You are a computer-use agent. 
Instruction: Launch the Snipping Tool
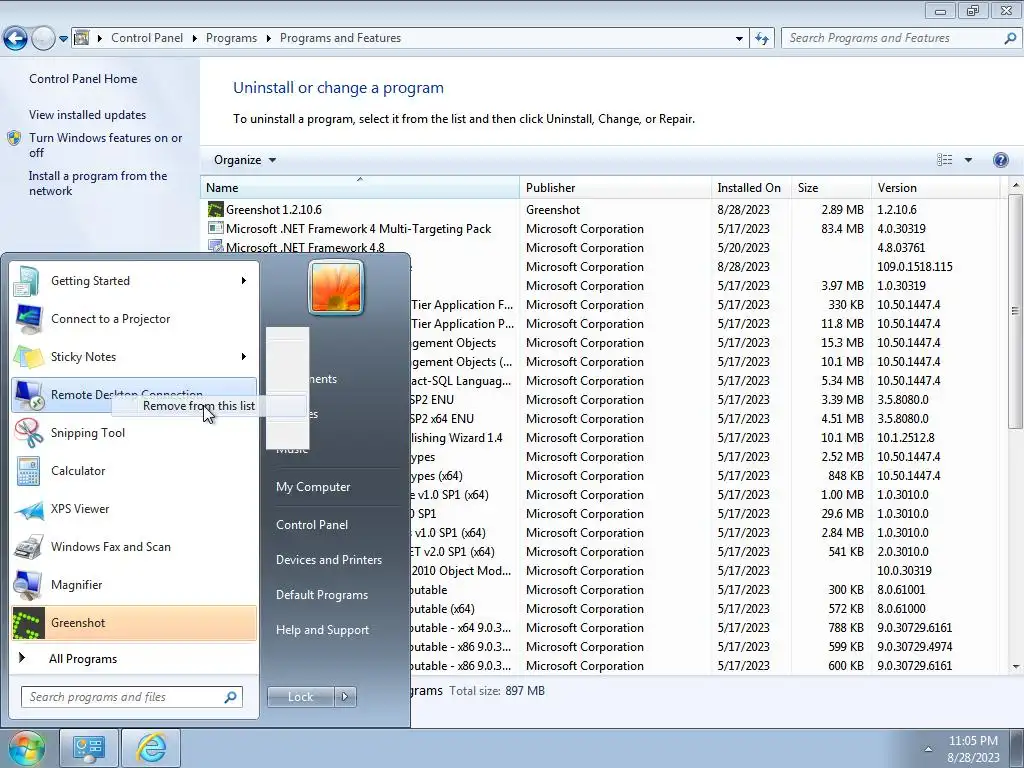click(134, 433)
